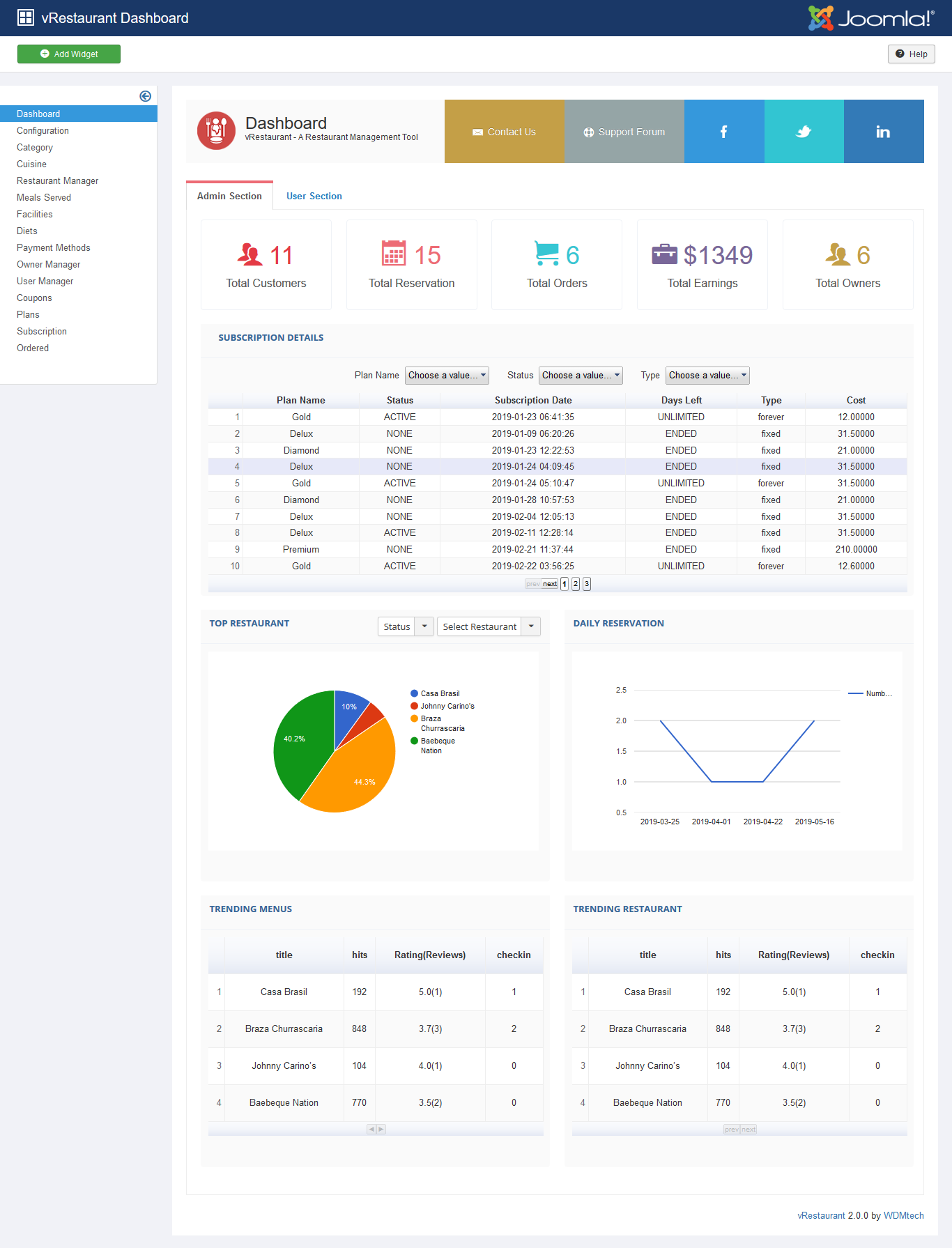Open Restaurant Manager in the sidebar
The height and width of the screenshot is (1248, 952).
[x=57, y=180]
